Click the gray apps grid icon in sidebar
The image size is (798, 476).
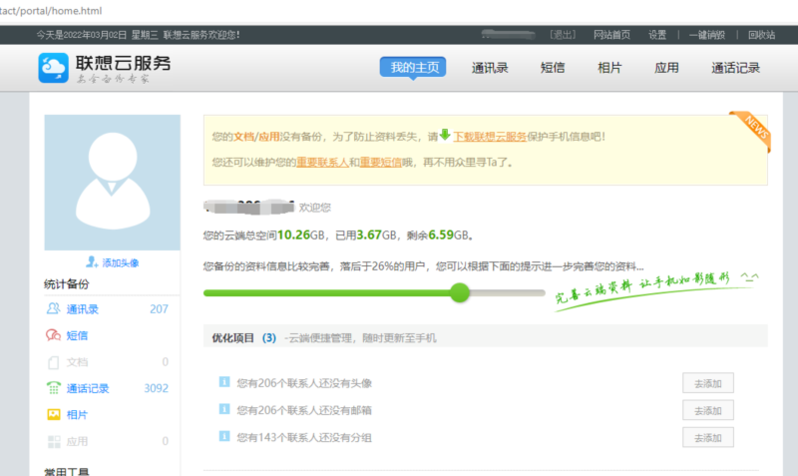pyautogui.click(x=54, y=441)
